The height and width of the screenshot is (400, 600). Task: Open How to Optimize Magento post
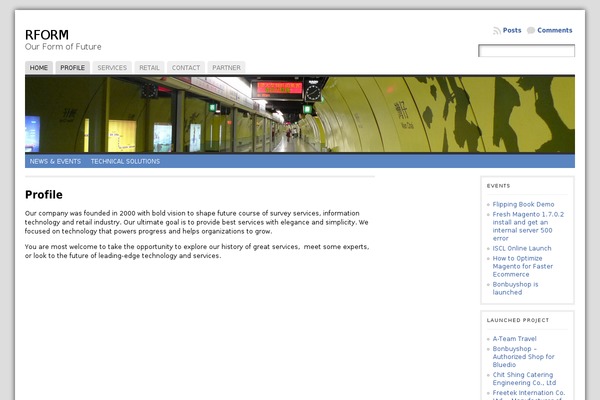tap(523, 266)
